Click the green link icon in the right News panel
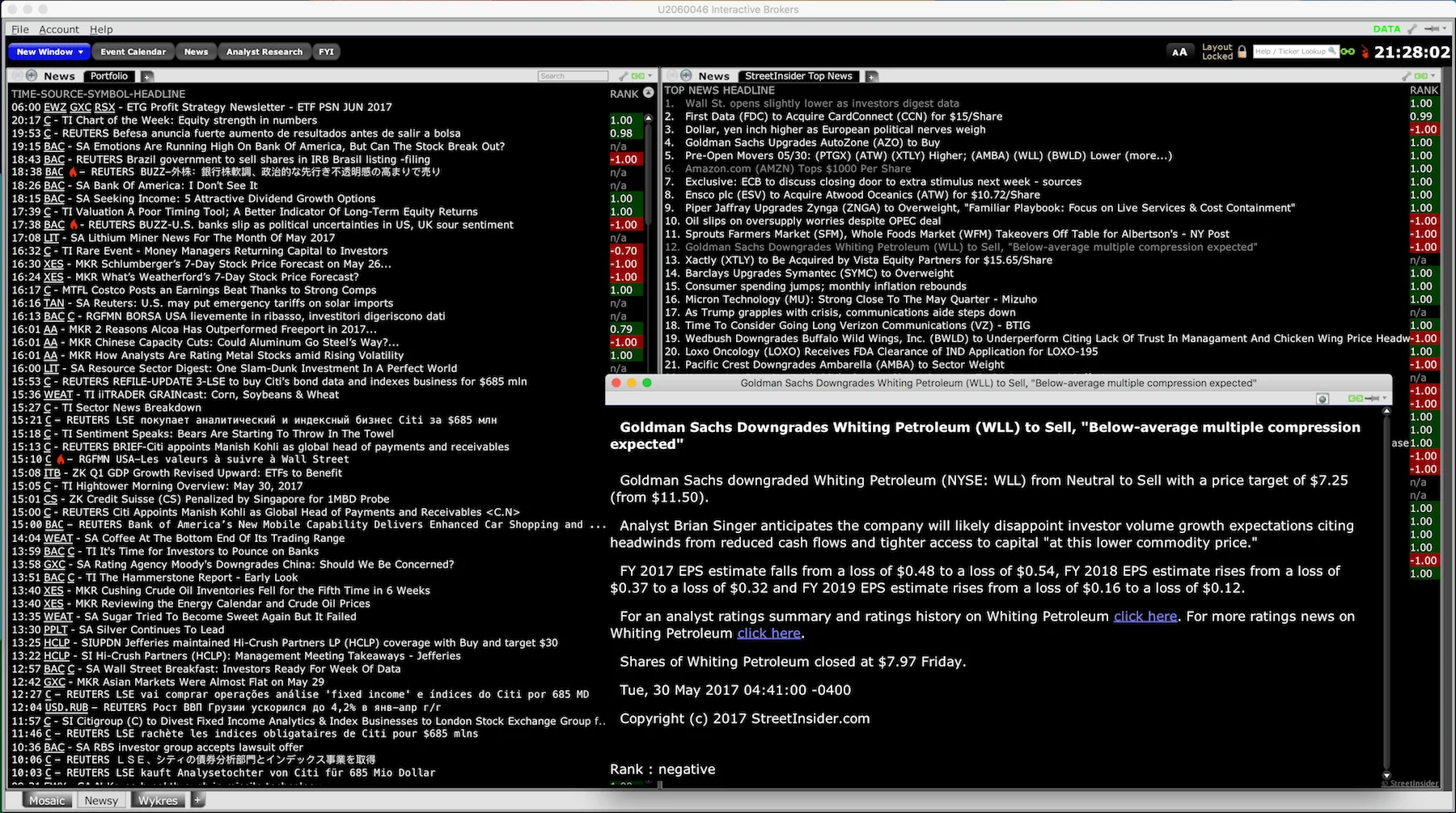Image resolution: width=1456 pixels, height=813 pixels. pyautogui.click(x=1420, y=76)
